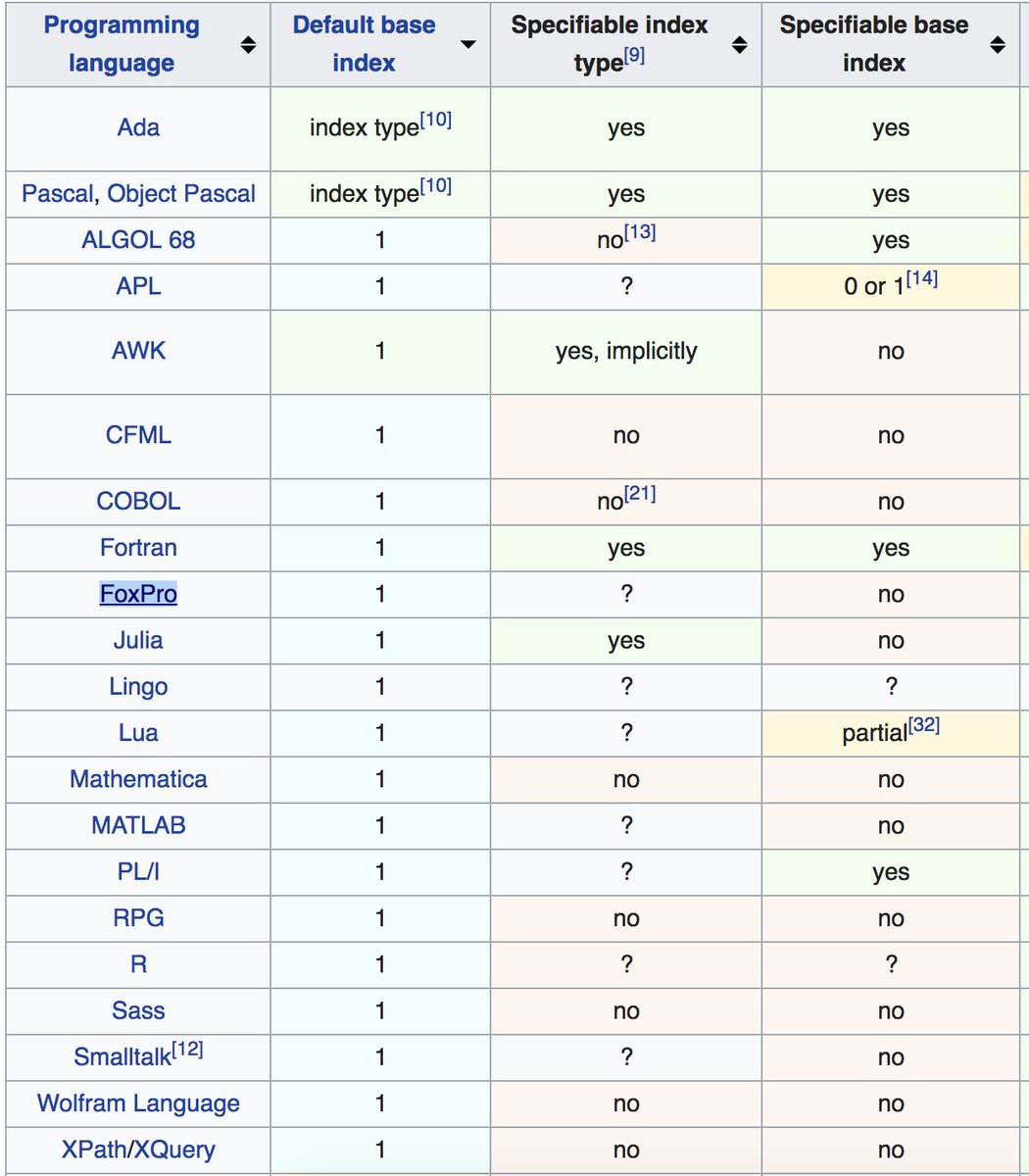Click 'no' index type cell in RPG row

tap(626, 919)
